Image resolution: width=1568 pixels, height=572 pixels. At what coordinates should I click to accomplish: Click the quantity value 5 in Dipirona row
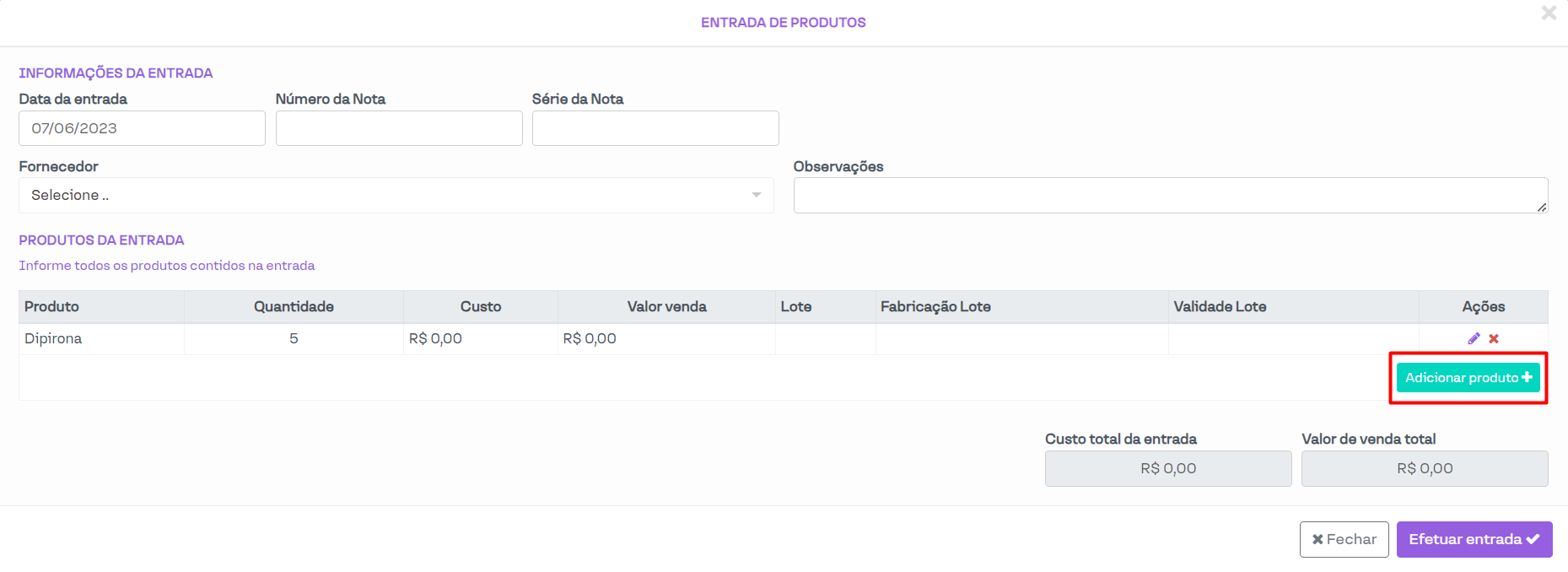click(x=294, y=338)
